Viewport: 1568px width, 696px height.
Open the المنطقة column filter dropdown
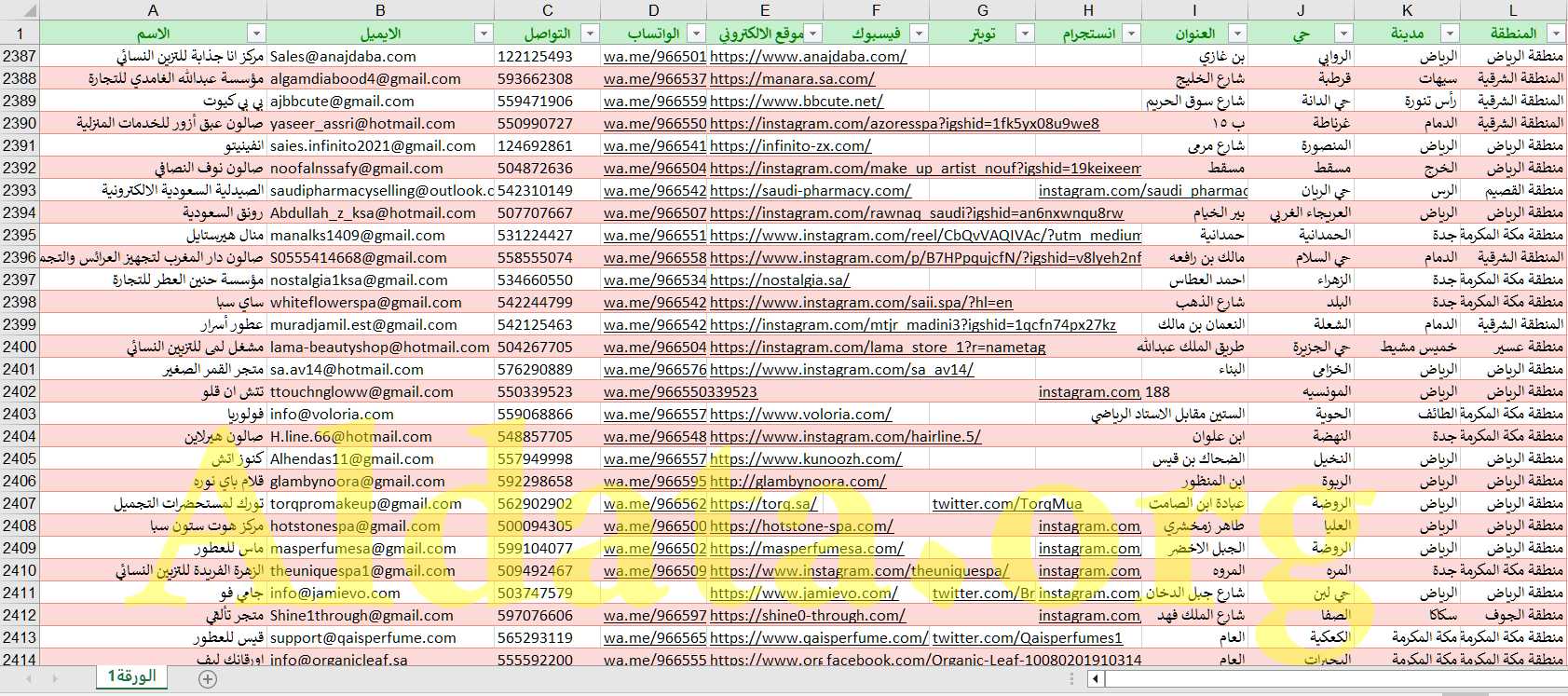tap(1555, 34)
